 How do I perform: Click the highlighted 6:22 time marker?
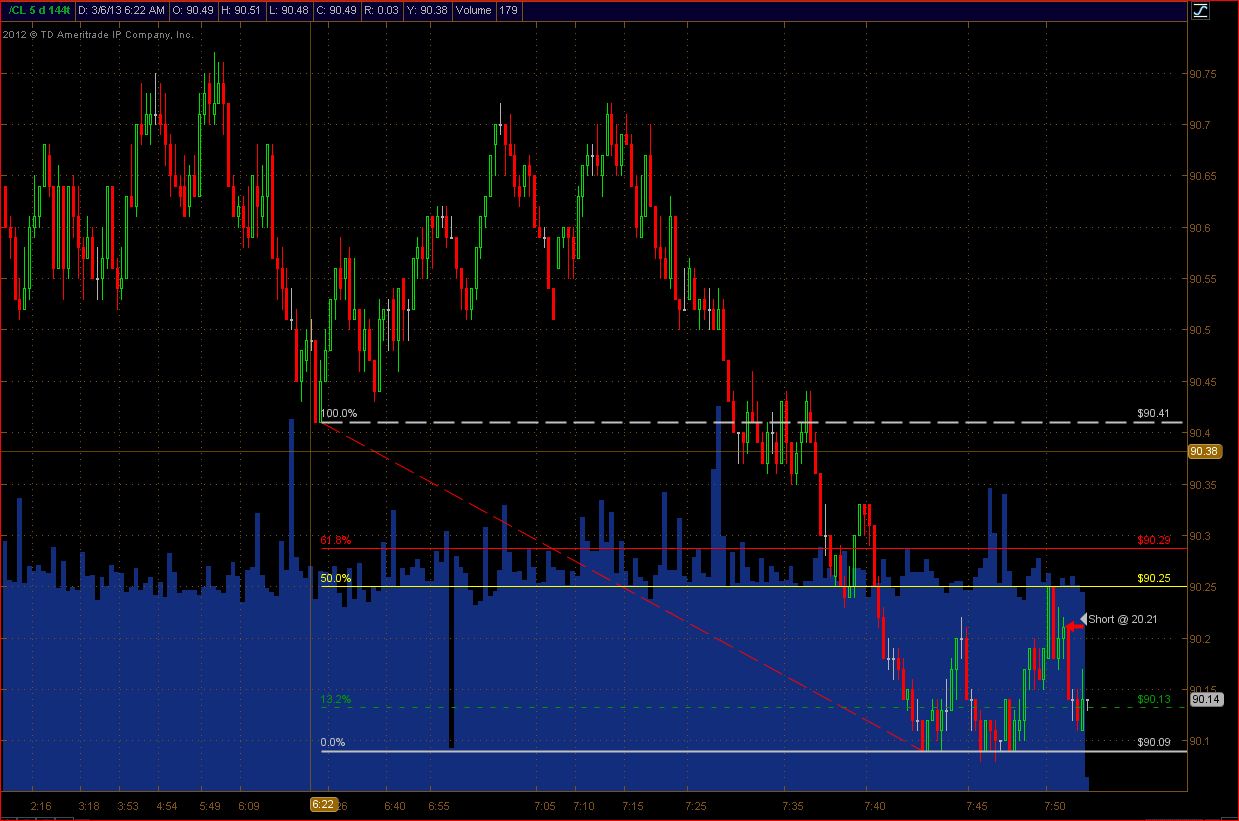point(323,805)
